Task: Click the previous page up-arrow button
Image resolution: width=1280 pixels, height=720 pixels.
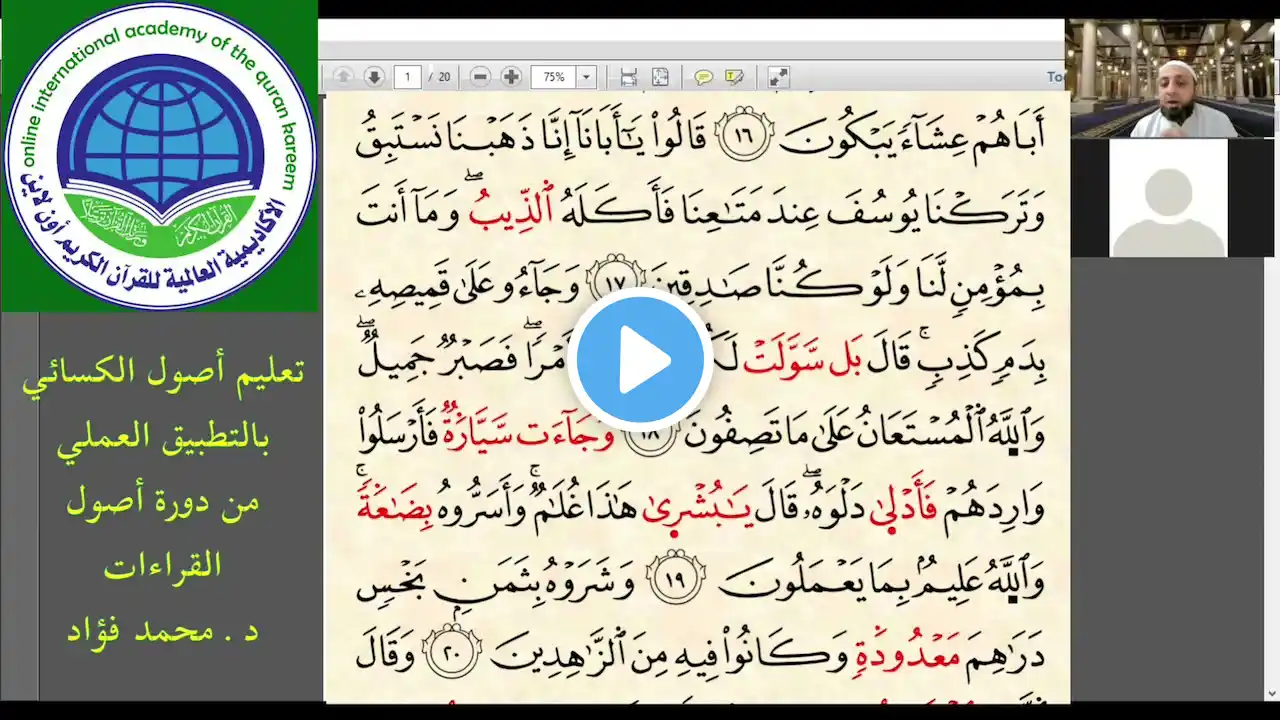Action: pos(343,77)
